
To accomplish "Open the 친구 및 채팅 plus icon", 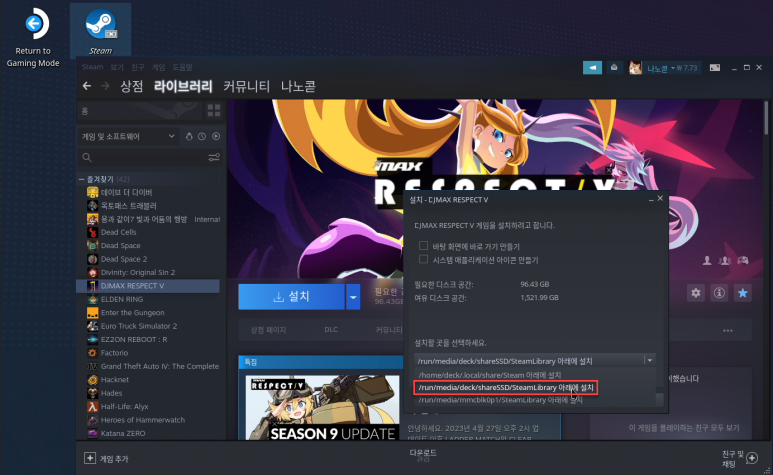I will pyautogui.click(x=752, y=458).
